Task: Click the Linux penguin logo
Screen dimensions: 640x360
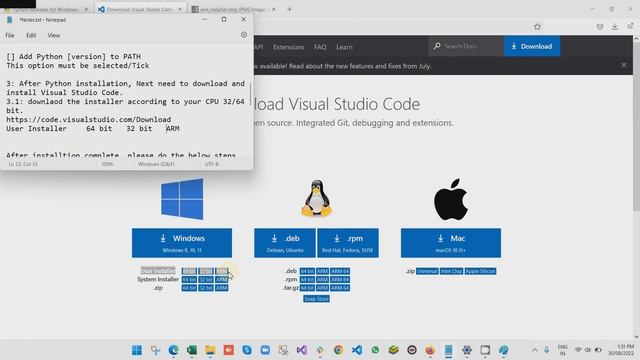Action: tap(317, 198)
